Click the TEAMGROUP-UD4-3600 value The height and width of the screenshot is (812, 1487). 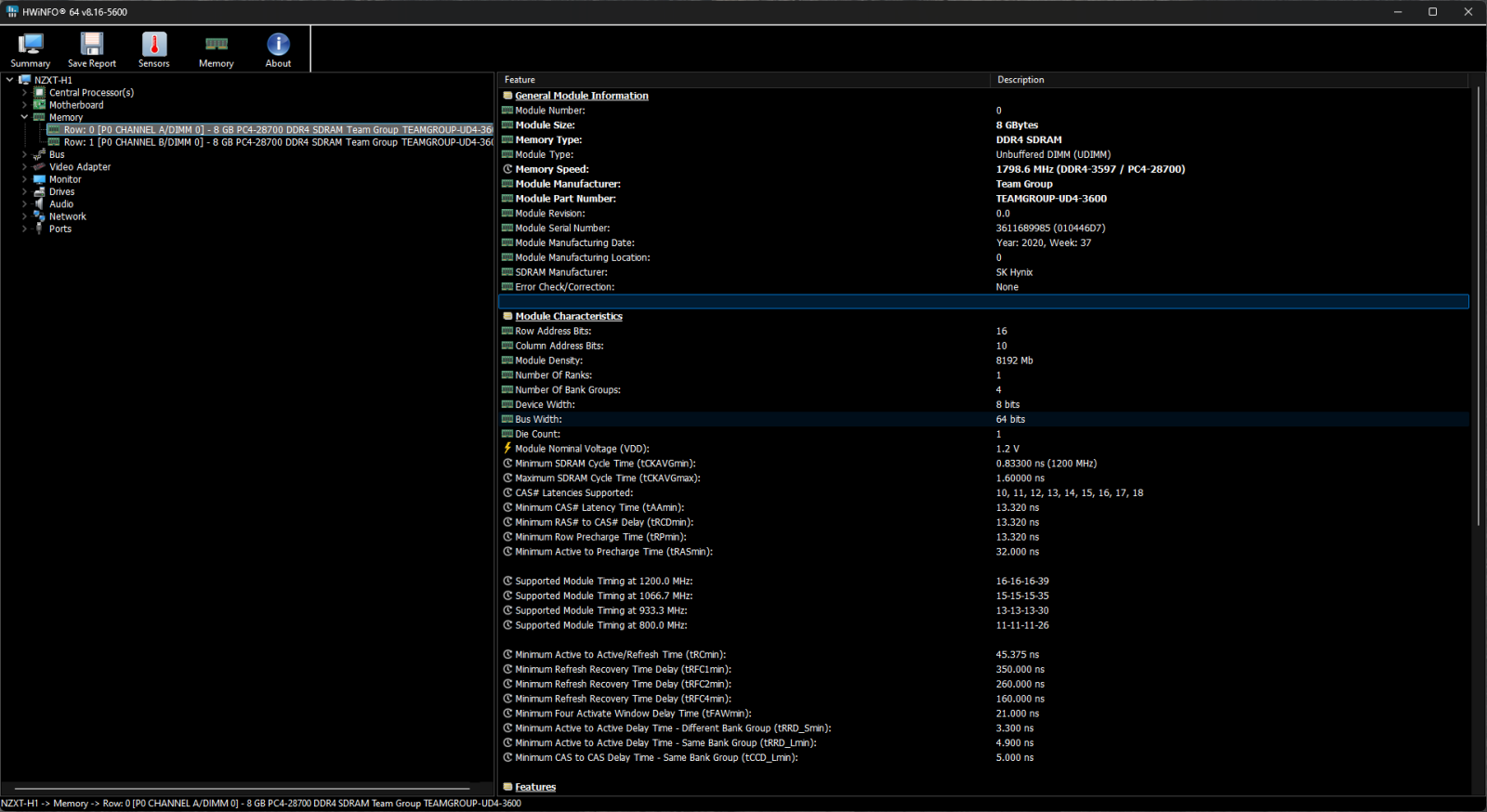1051,199
